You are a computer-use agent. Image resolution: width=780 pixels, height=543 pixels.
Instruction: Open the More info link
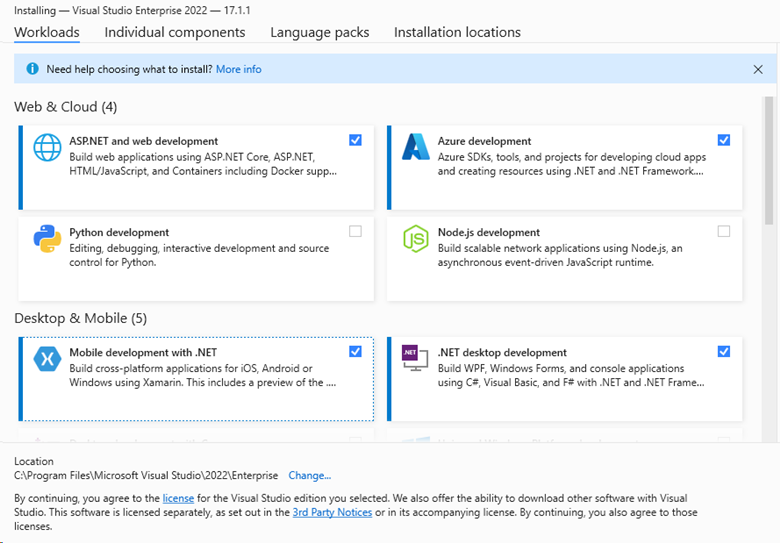click(238, 69)
